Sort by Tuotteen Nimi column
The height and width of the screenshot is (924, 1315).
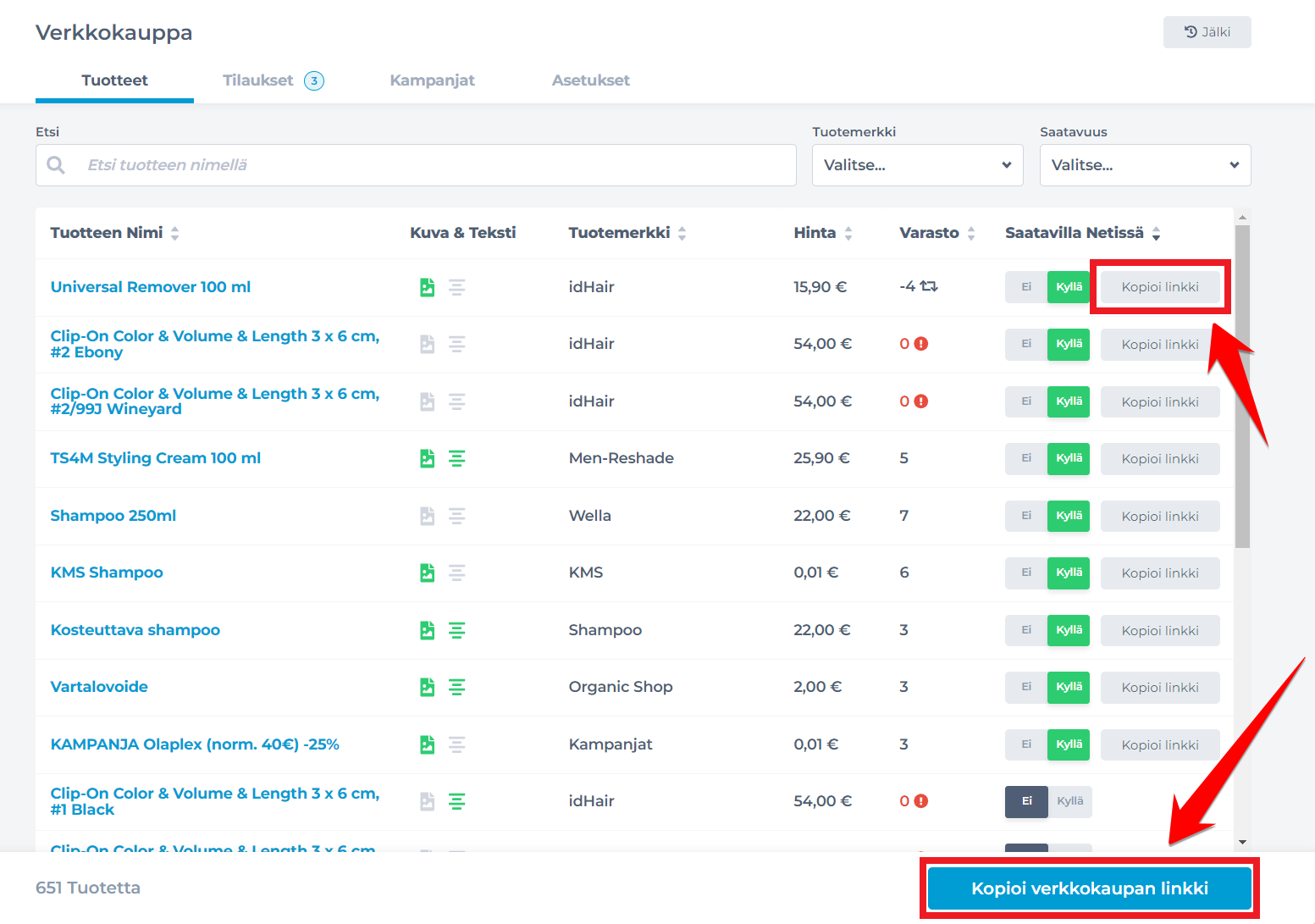114,233
